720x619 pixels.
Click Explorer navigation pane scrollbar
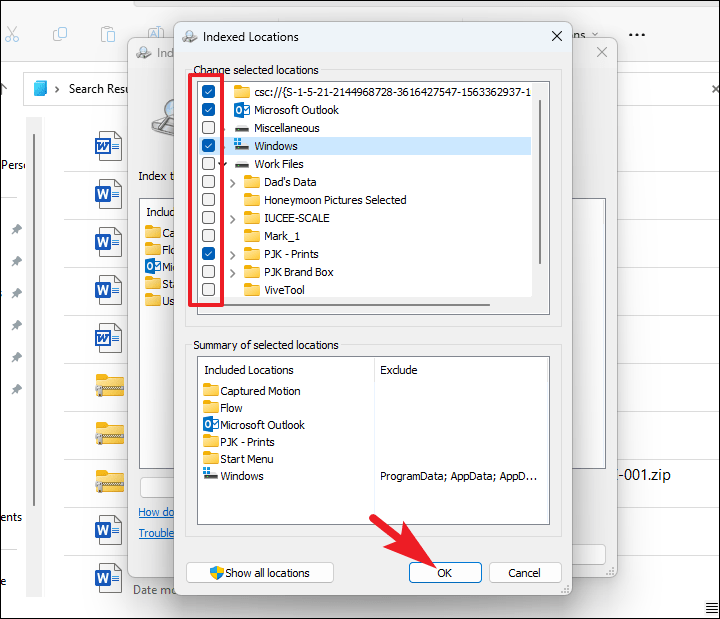tap(34, 320)
